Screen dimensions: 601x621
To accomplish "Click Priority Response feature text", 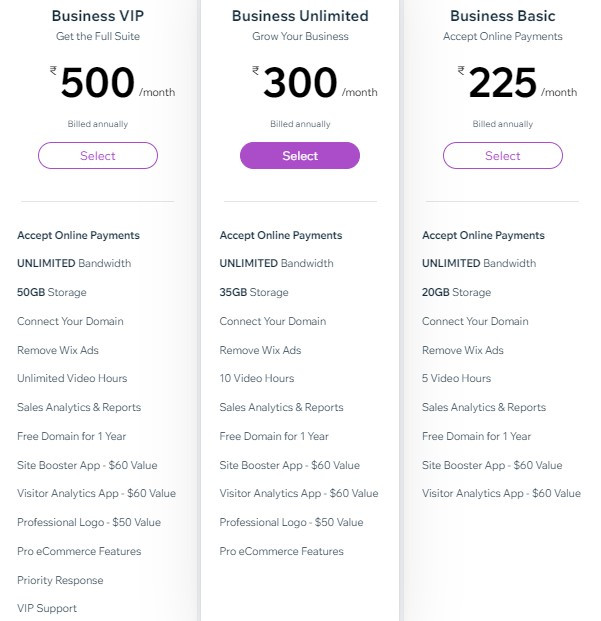I will pos(60,580).
